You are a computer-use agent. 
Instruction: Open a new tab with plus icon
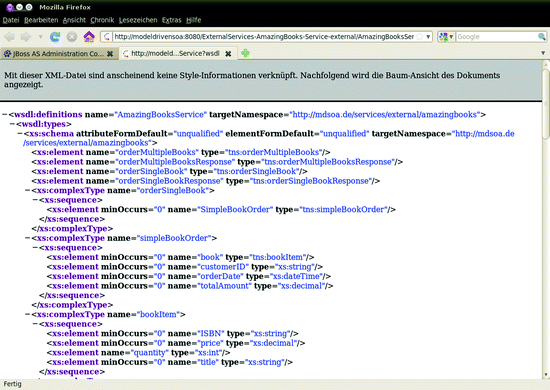[245, 53]
